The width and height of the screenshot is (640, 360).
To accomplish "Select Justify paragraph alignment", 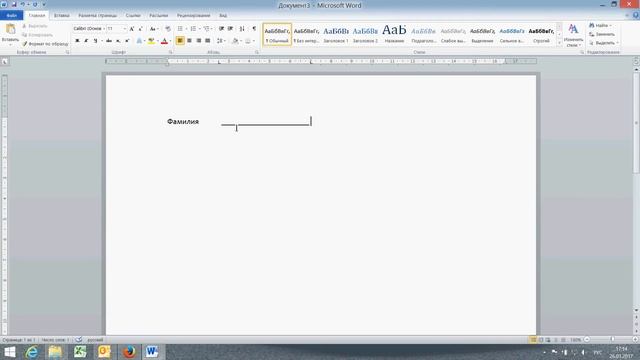I will [208, 41].
